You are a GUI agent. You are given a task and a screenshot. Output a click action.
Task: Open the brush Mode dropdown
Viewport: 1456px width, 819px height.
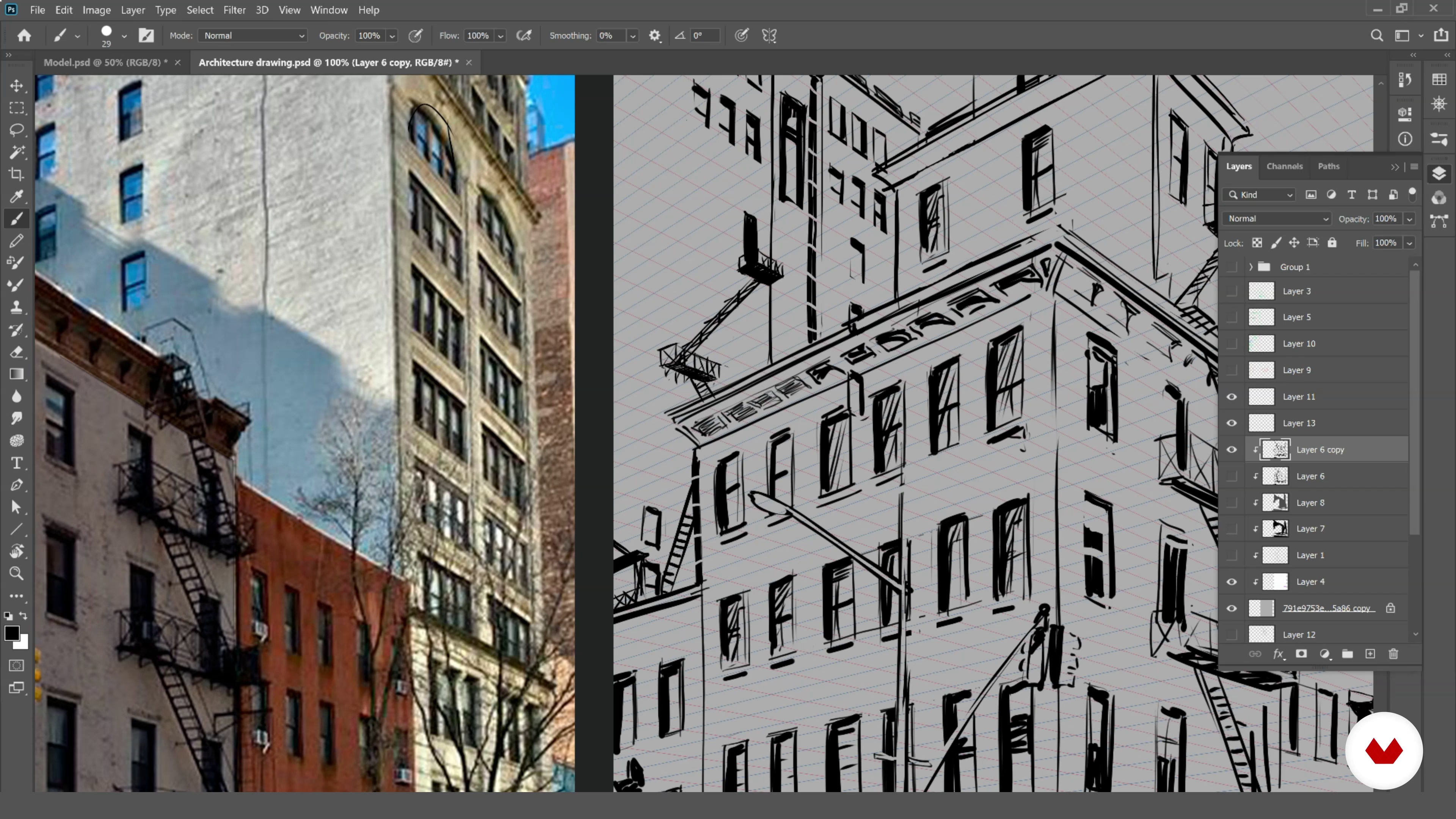pos(253,36)
